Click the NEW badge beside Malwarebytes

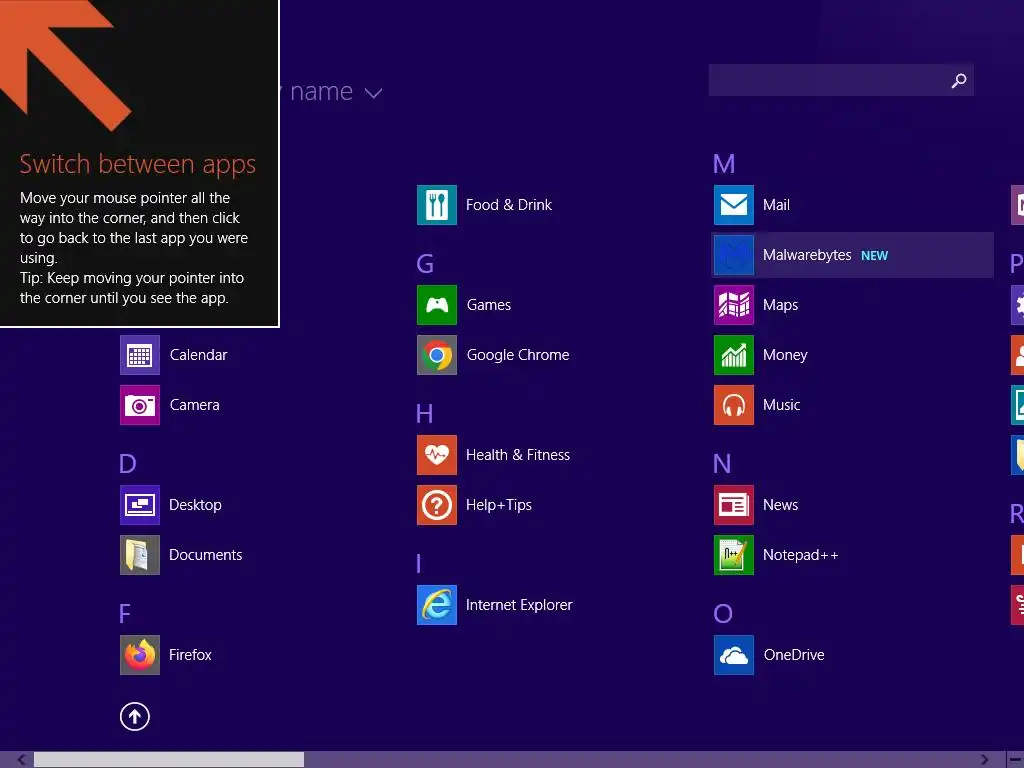874,256
